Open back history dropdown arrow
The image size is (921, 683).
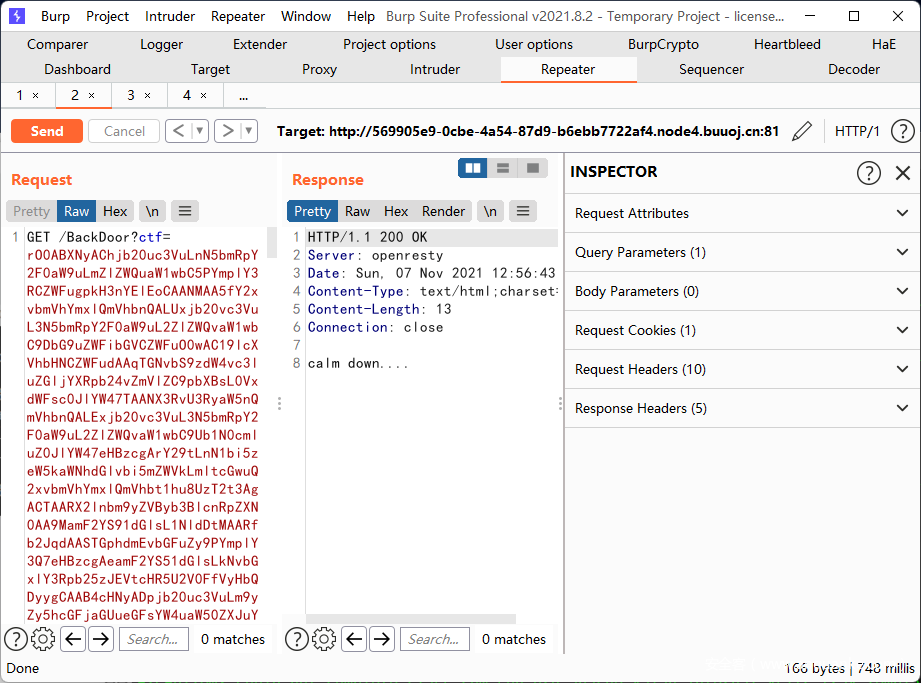200,131
